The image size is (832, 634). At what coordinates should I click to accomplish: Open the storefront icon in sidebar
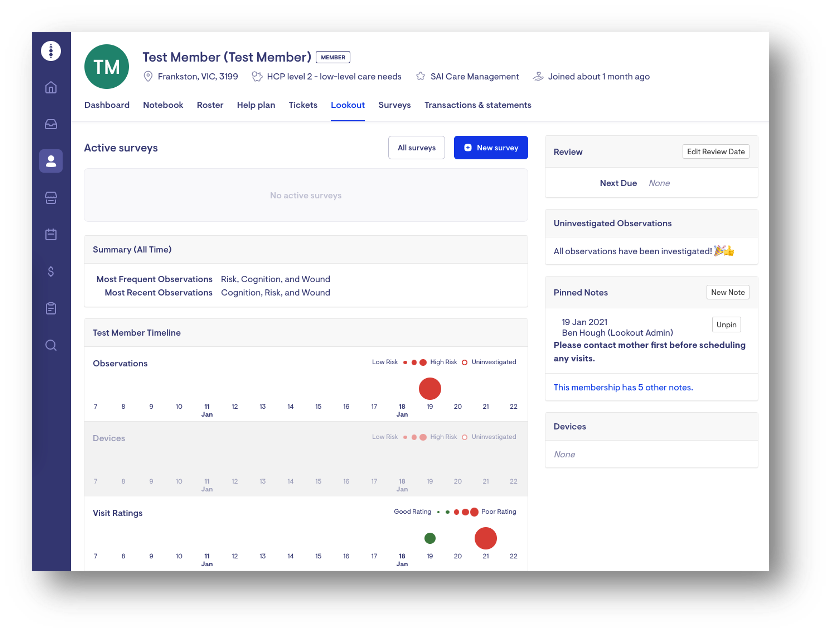51,198
